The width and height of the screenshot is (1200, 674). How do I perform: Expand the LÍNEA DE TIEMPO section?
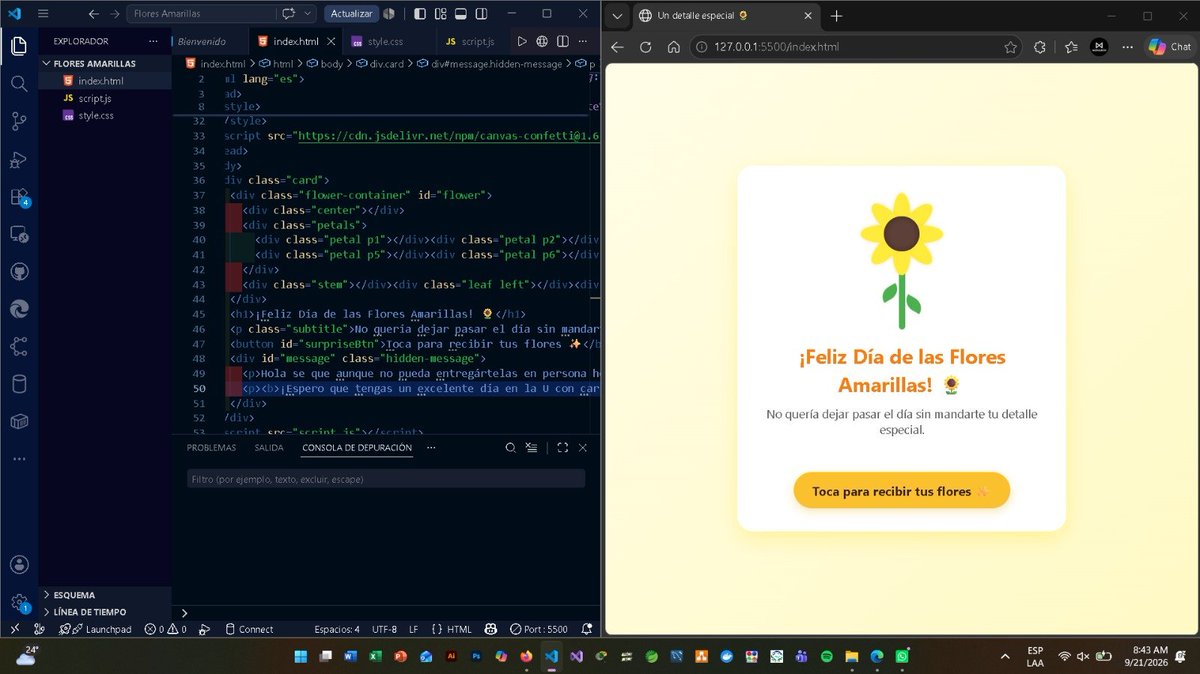pyautogui.click(x=104, y=612)
